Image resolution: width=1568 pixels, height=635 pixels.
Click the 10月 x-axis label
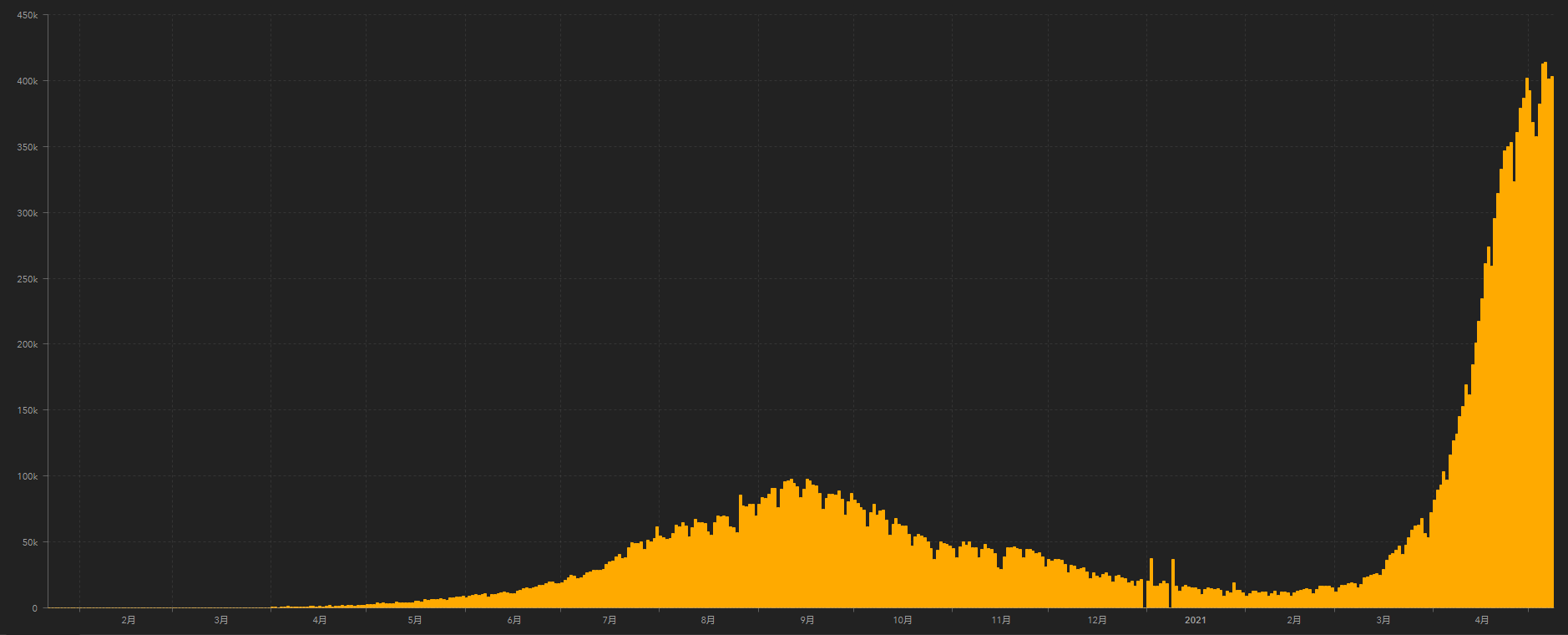903,620
